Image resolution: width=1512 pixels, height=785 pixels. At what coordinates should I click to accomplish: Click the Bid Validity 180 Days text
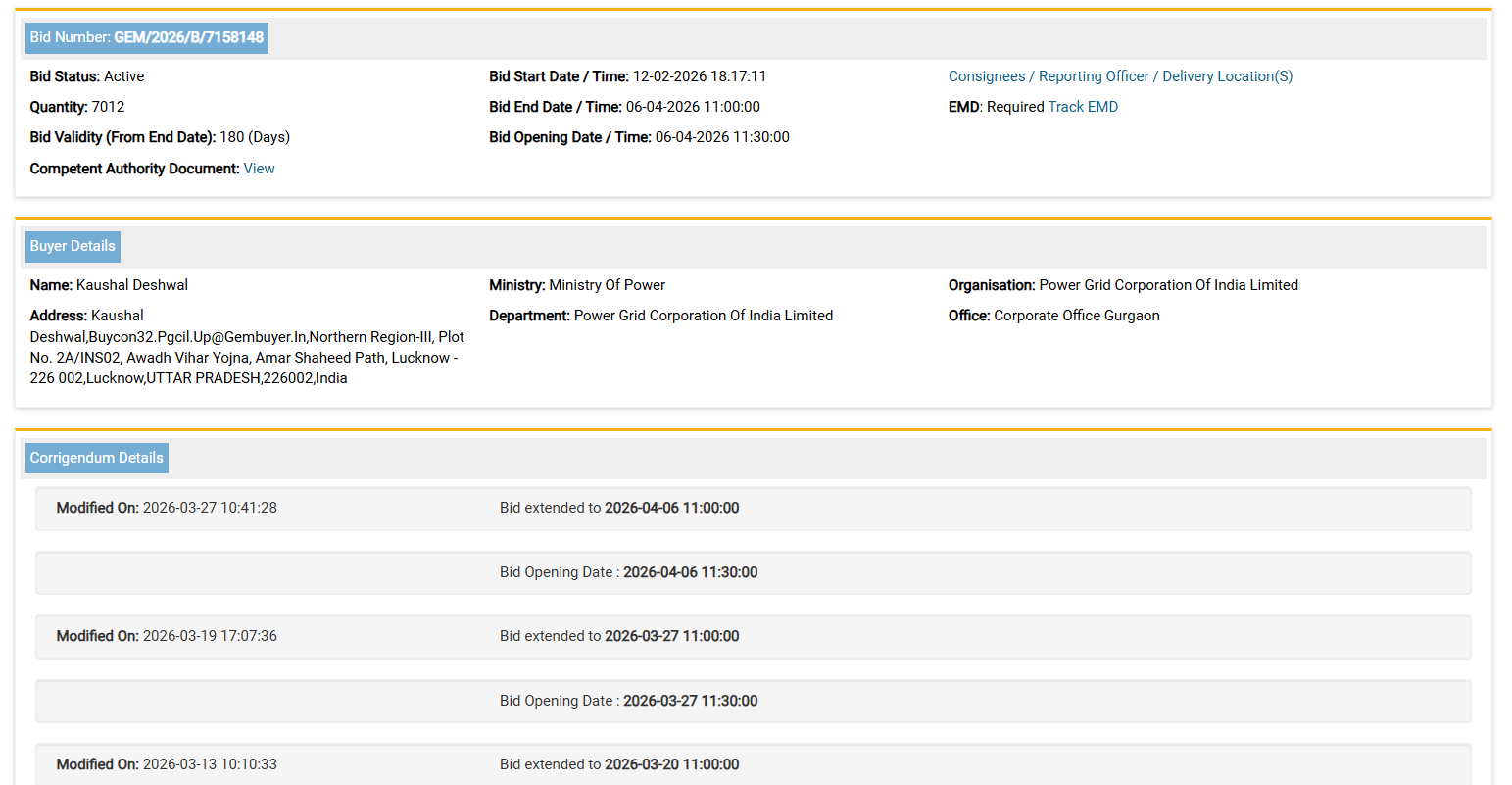coord(255,137)
